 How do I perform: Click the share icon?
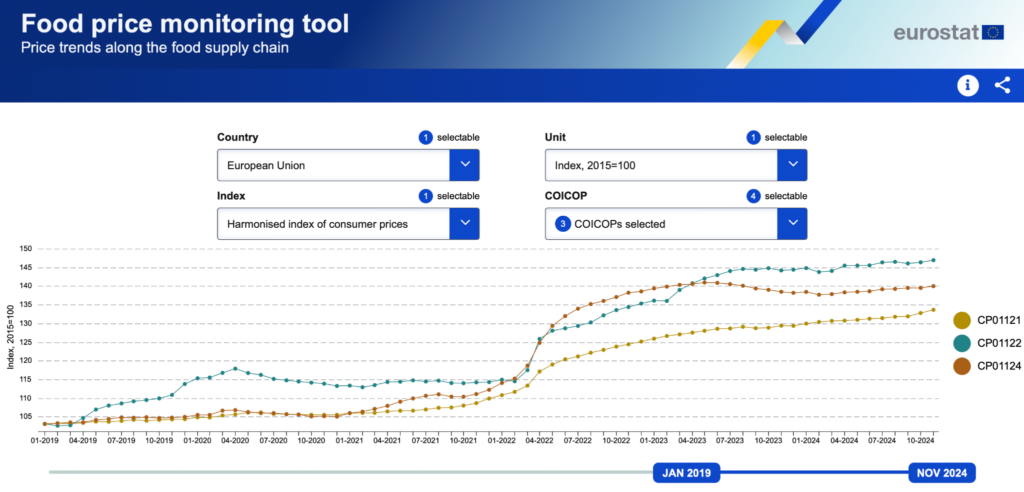(1002, 85)
